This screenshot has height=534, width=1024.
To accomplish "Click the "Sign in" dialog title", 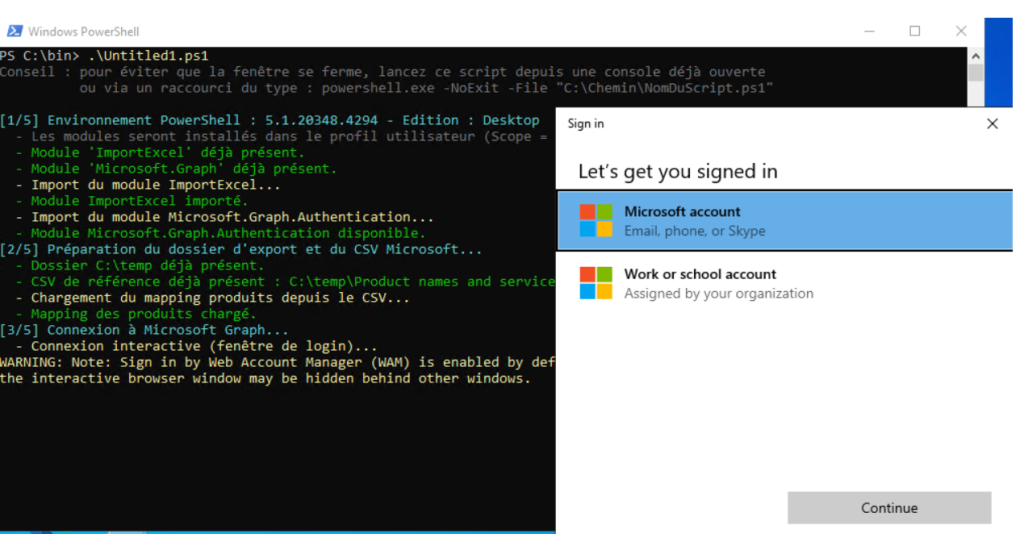I will pos(585,124).
